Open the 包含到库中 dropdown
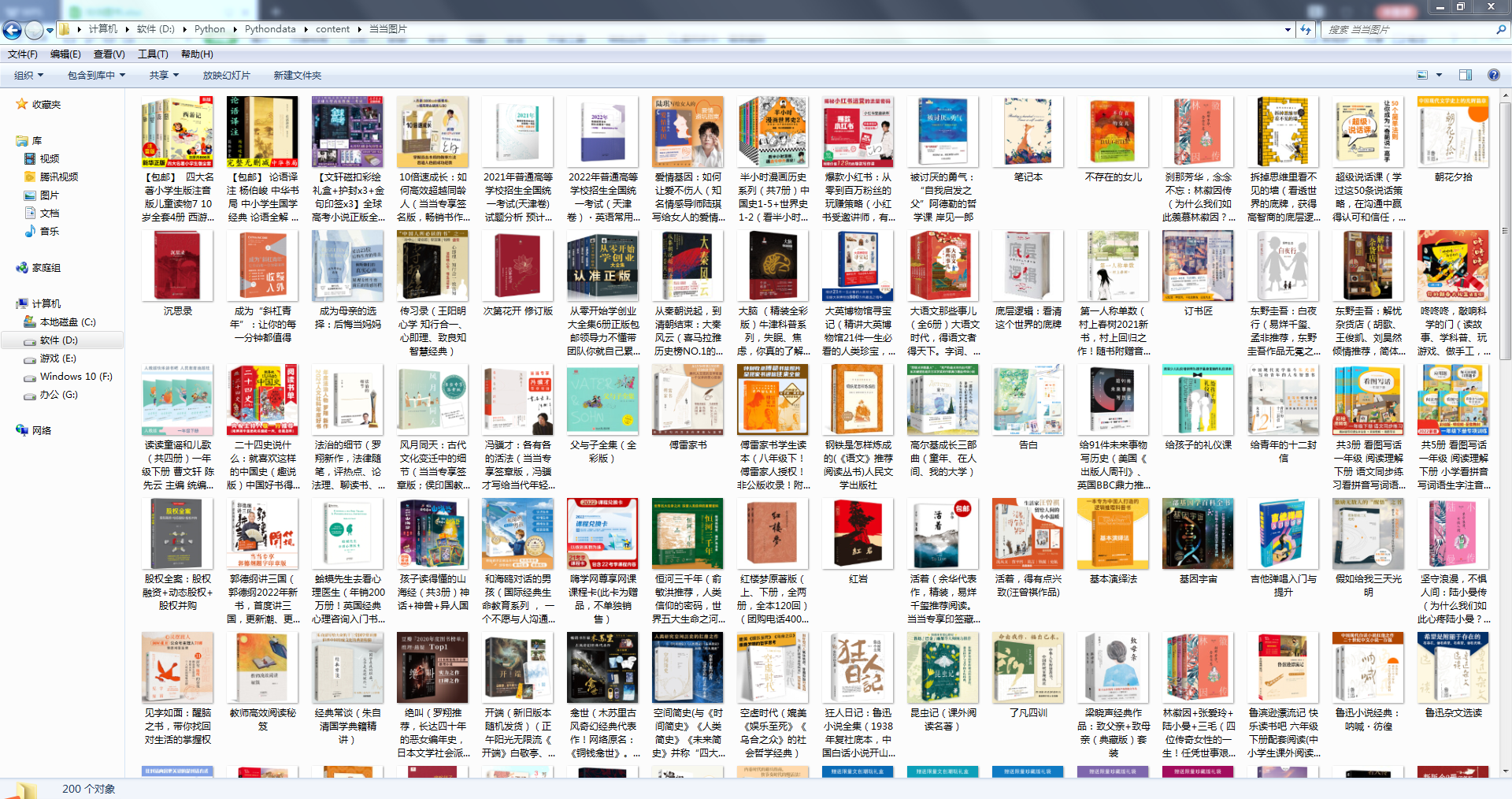 click(96, 76)
